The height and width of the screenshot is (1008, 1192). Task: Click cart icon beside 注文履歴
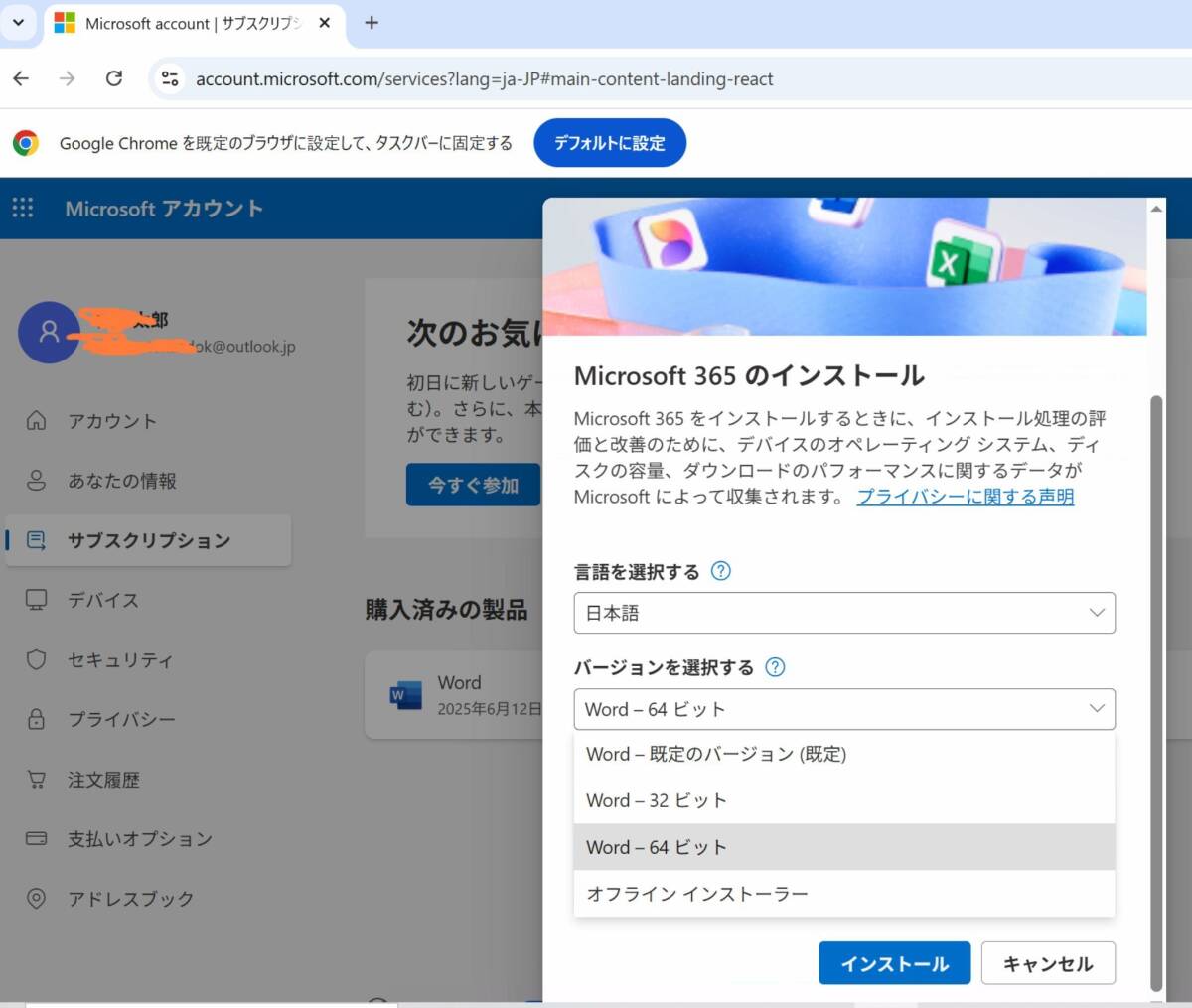36,780
